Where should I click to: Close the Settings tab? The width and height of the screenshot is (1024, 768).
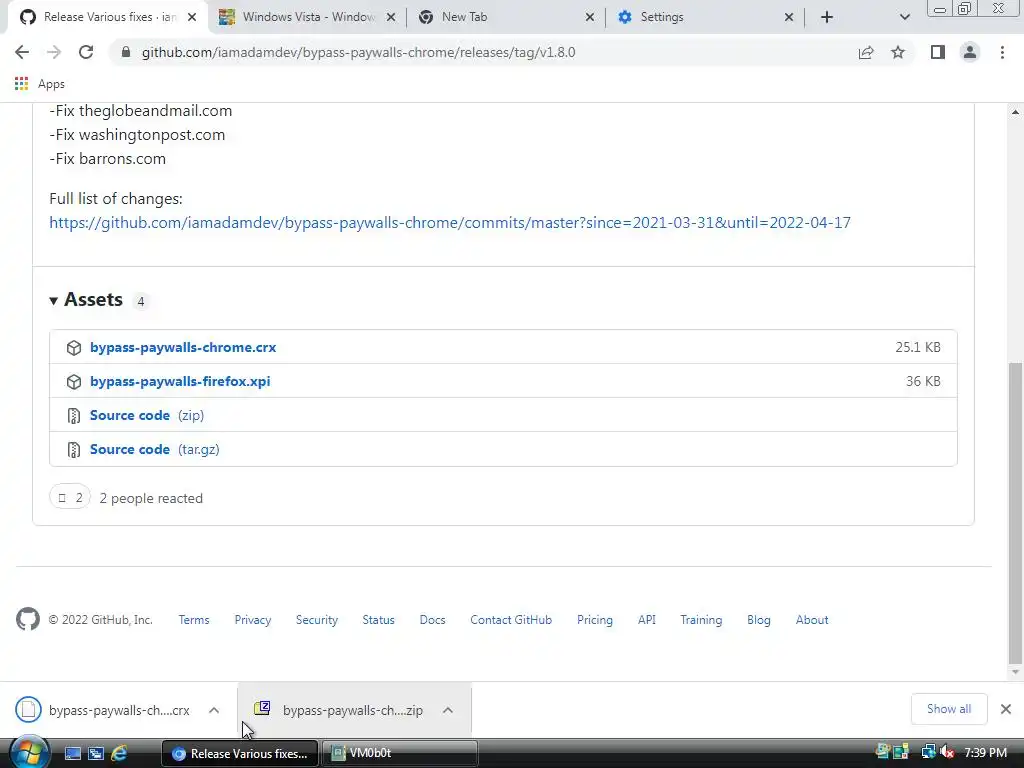(789, 17)
